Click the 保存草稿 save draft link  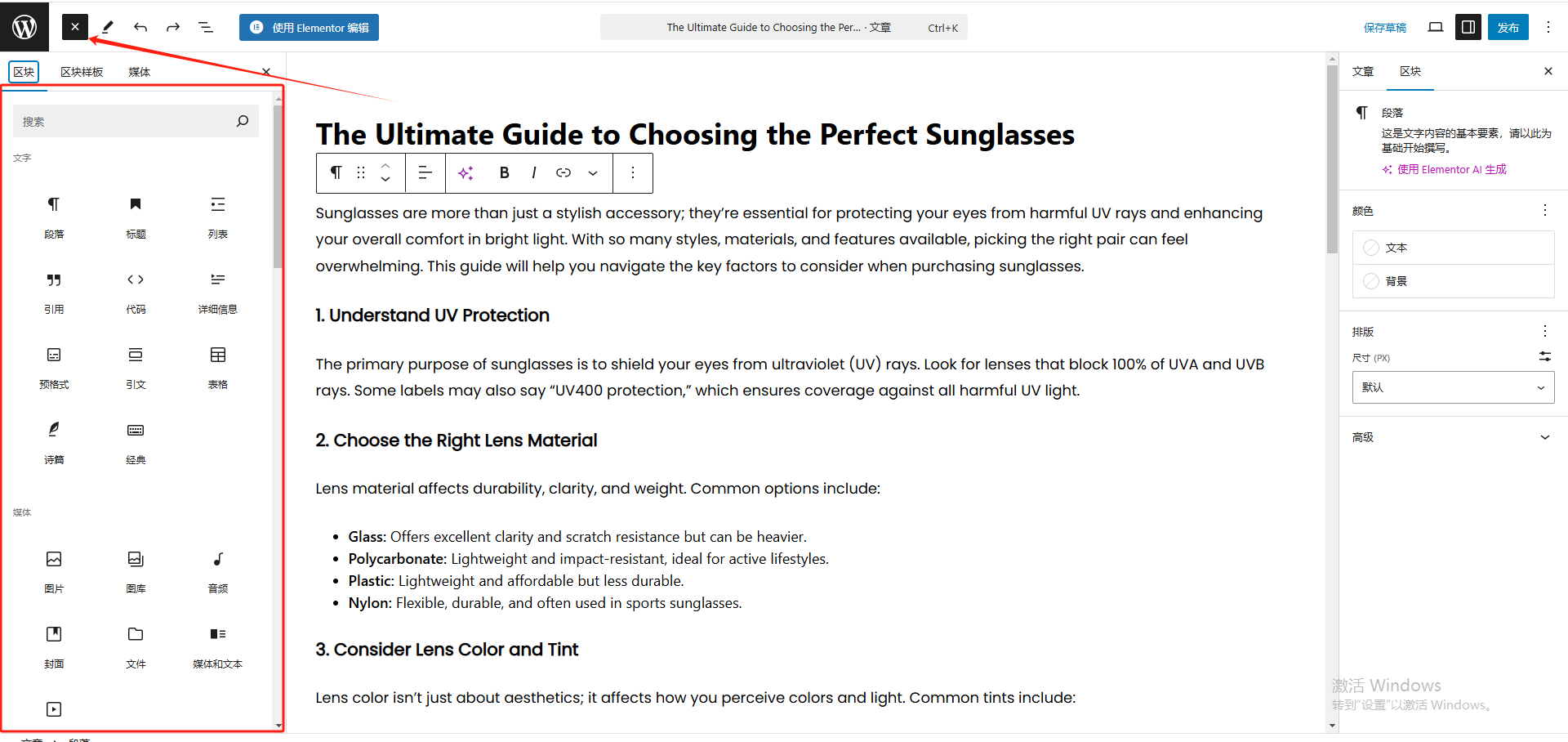coord(1384,28)
